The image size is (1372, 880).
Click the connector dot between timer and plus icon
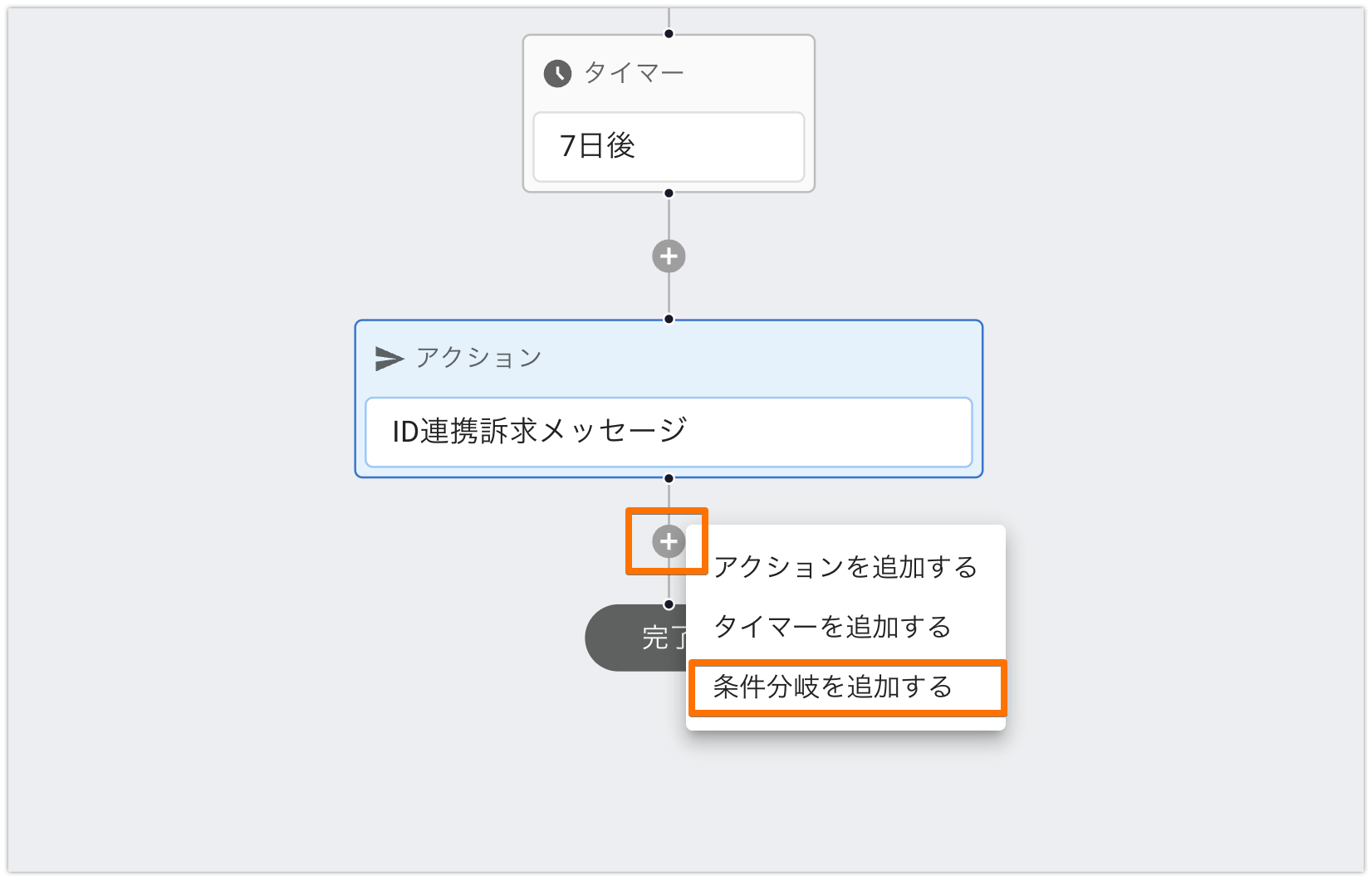[668, 192]
